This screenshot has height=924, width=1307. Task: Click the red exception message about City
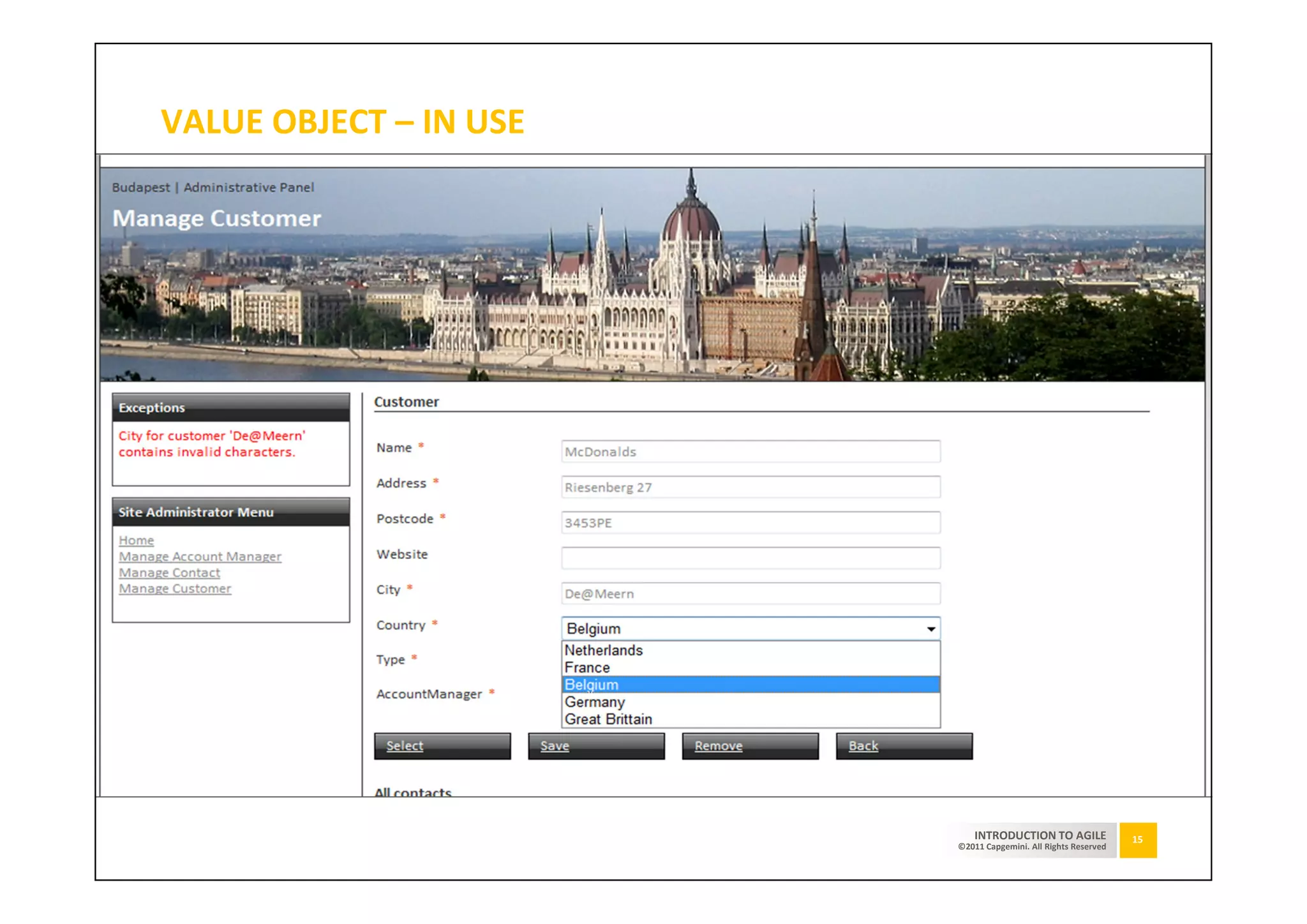tap(211, 443)
